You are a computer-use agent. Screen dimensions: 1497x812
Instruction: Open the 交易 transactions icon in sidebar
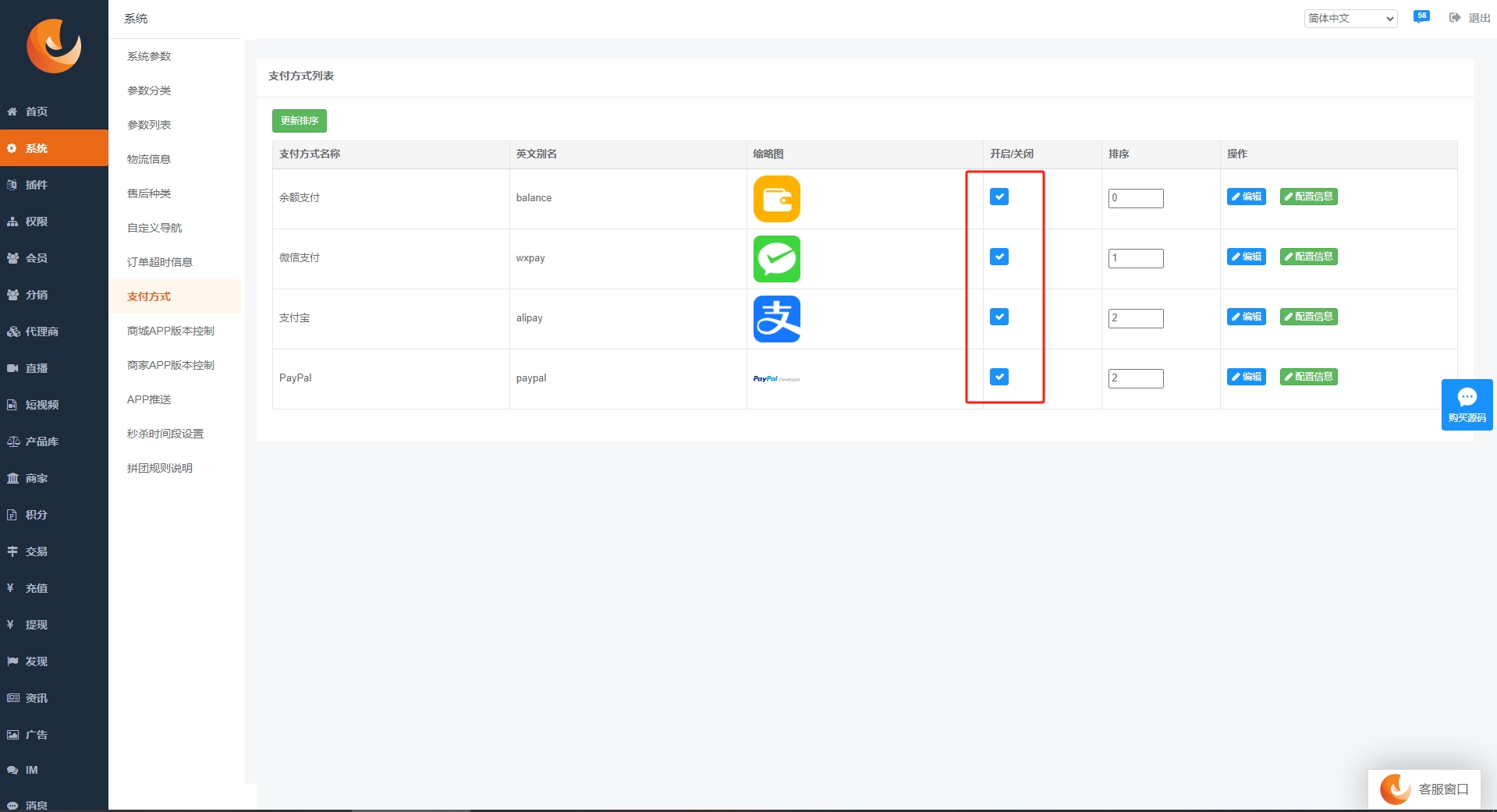[12, 551]
